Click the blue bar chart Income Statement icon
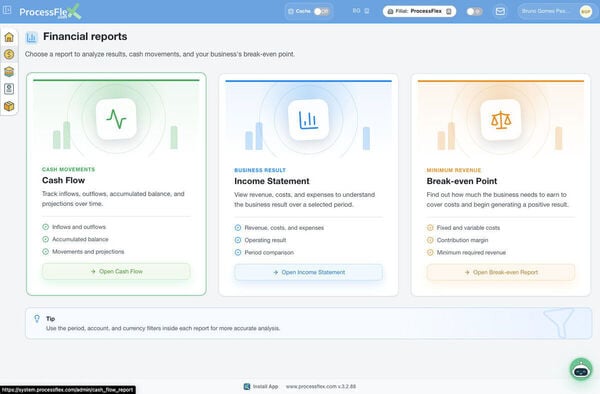The width and height of the screenshot is (600, 394). tap(308, 120)
